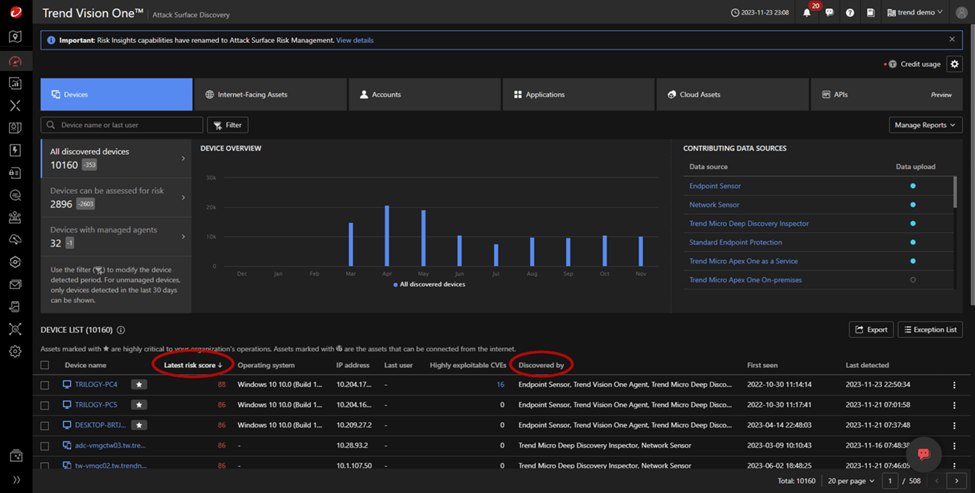Check the adc-vmgctw03 row checkbox
This screenshot has width=975, height=493.
click(x=45, y=446)
